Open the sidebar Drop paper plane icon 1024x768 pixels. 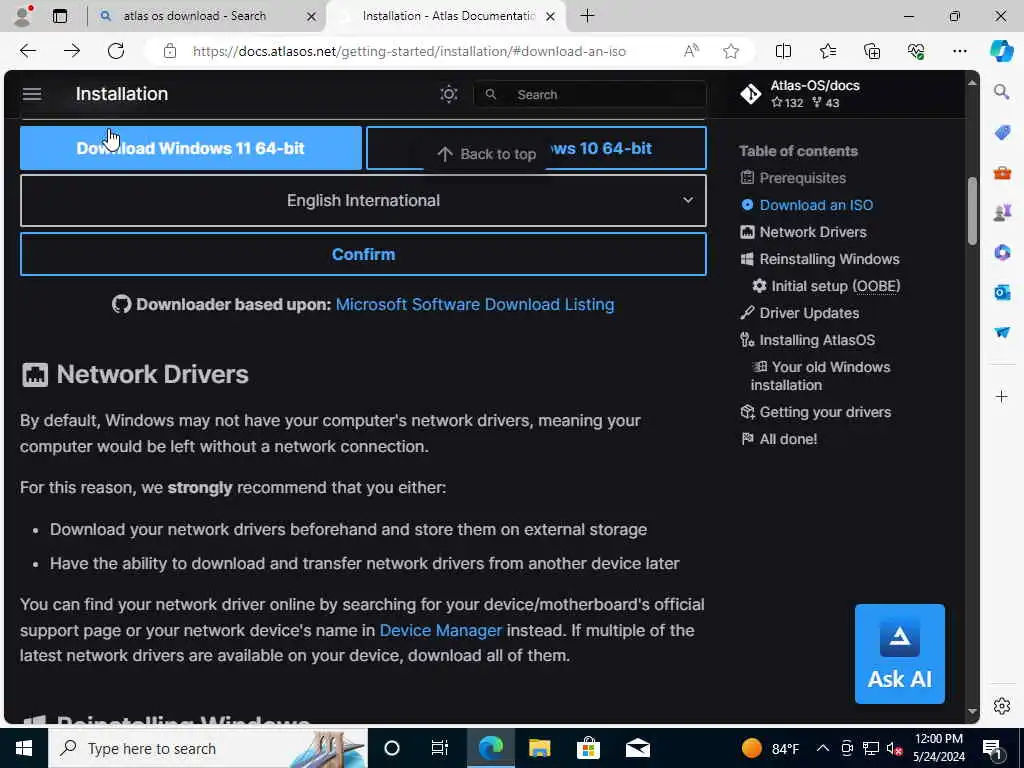pyautogui.click(x=1002, y=332)
